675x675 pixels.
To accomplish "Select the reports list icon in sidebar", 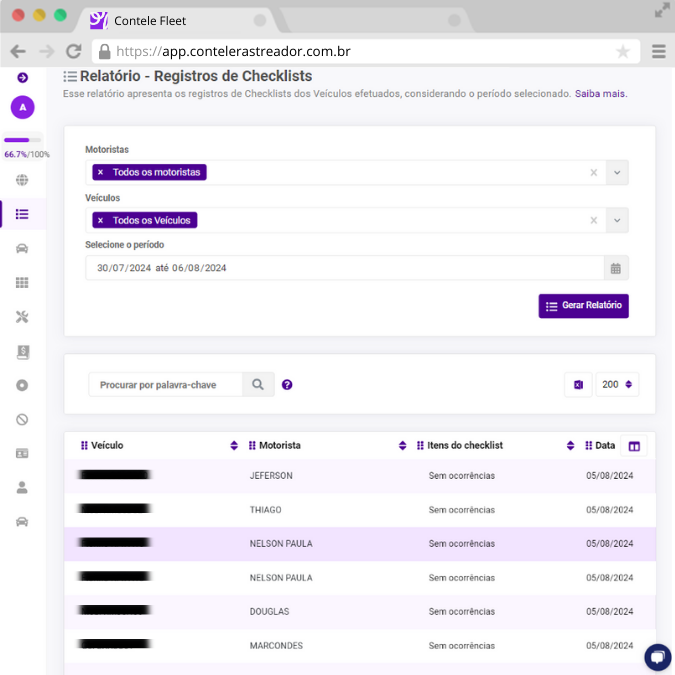I will (x=22, y=214).
